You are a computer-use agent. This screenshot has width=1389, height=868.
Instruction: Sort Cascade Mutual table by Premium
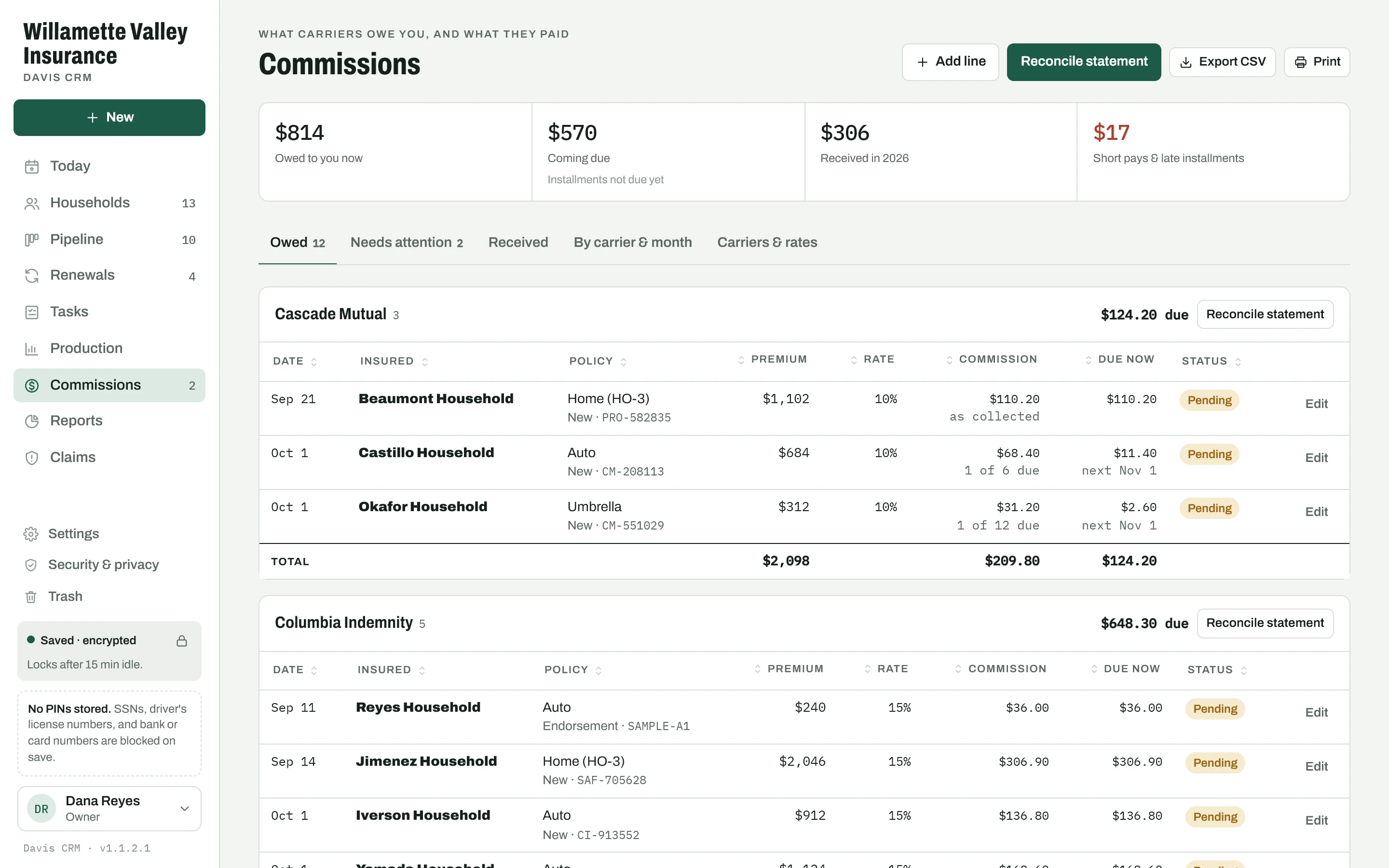click(x=773, y=359)
